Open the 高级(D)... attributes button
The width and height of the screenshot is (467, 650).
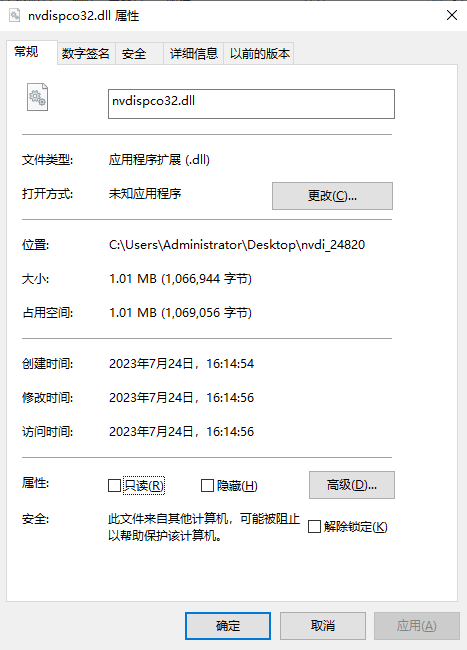pos(352,485)
